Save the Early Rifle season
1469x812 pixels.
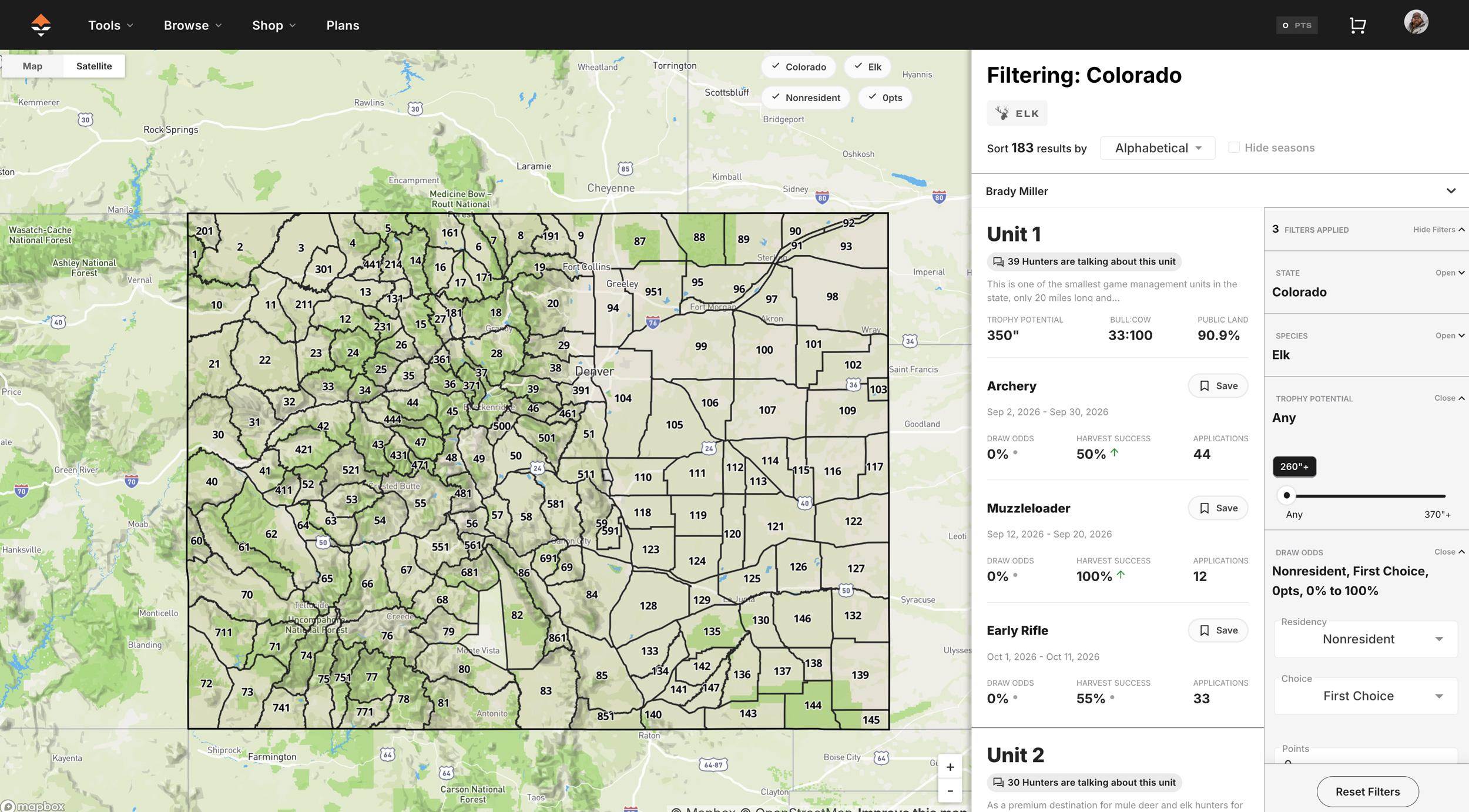(1218, 630)
